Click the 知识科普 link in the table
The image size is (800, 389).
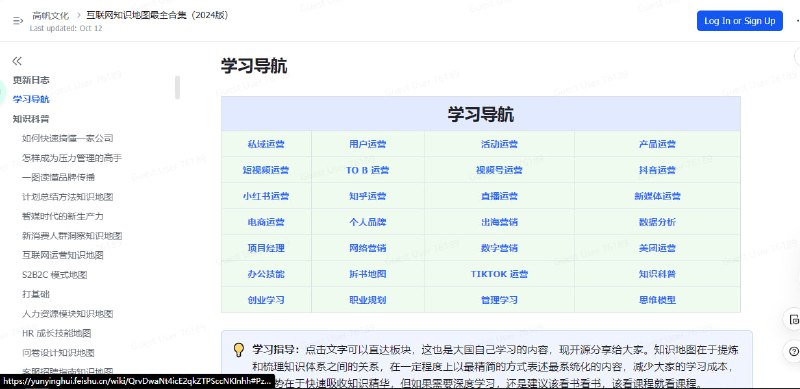(x=657, y=274)
